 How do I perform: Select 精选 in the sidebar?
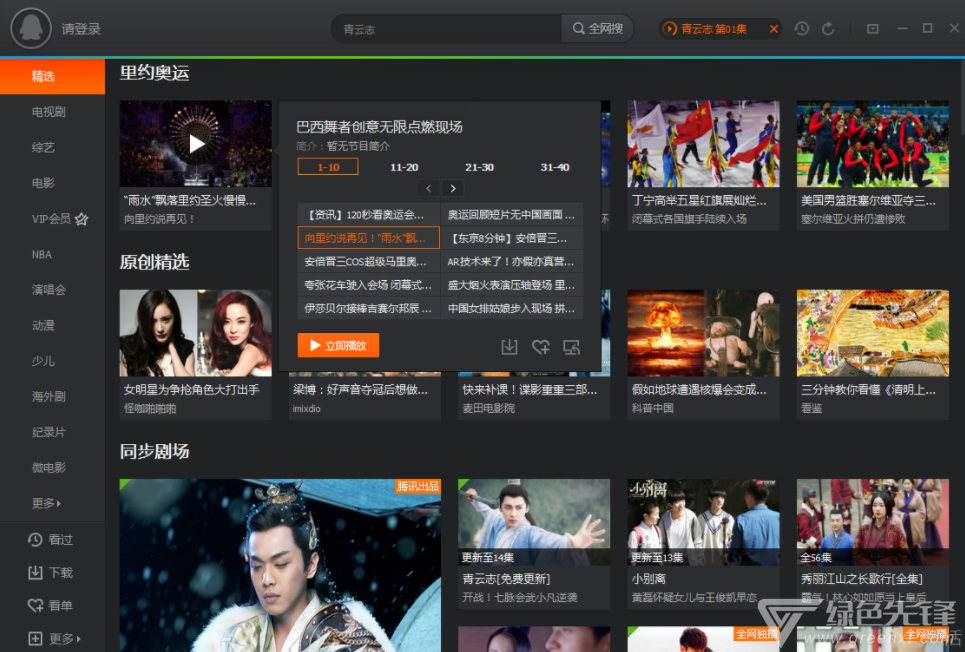tap(52, 76)
